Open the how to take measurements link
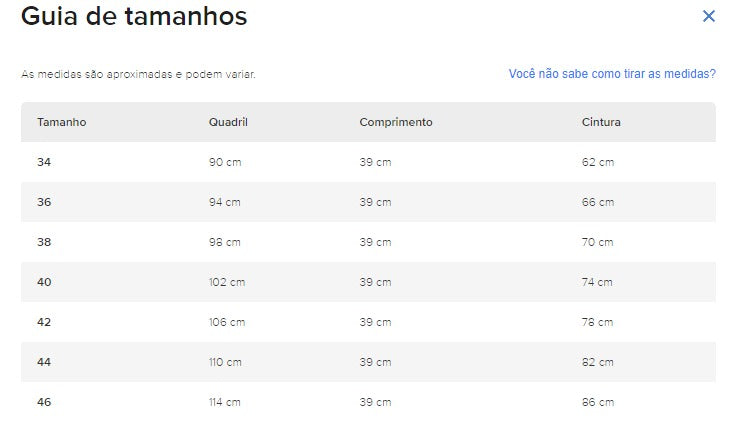The image size is (741, 440). pos(612,74)
